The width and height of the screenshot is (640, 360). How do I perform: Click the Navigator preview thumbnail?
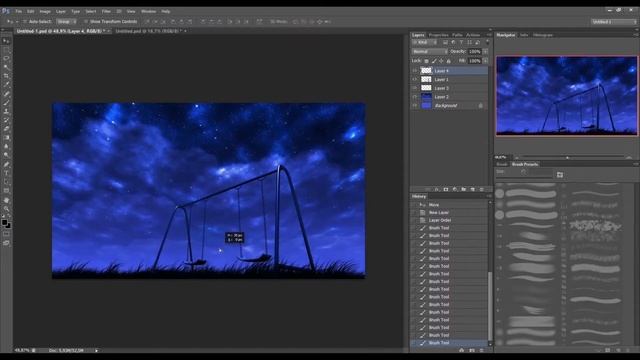tap(567, 96)
